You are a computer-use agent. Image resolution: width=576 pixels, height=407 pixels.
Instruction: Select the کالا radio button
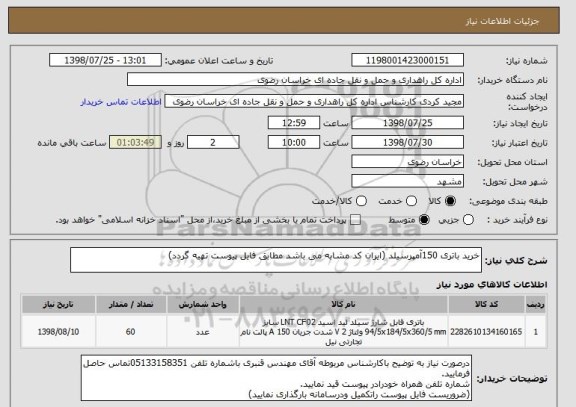pos(450,201)
